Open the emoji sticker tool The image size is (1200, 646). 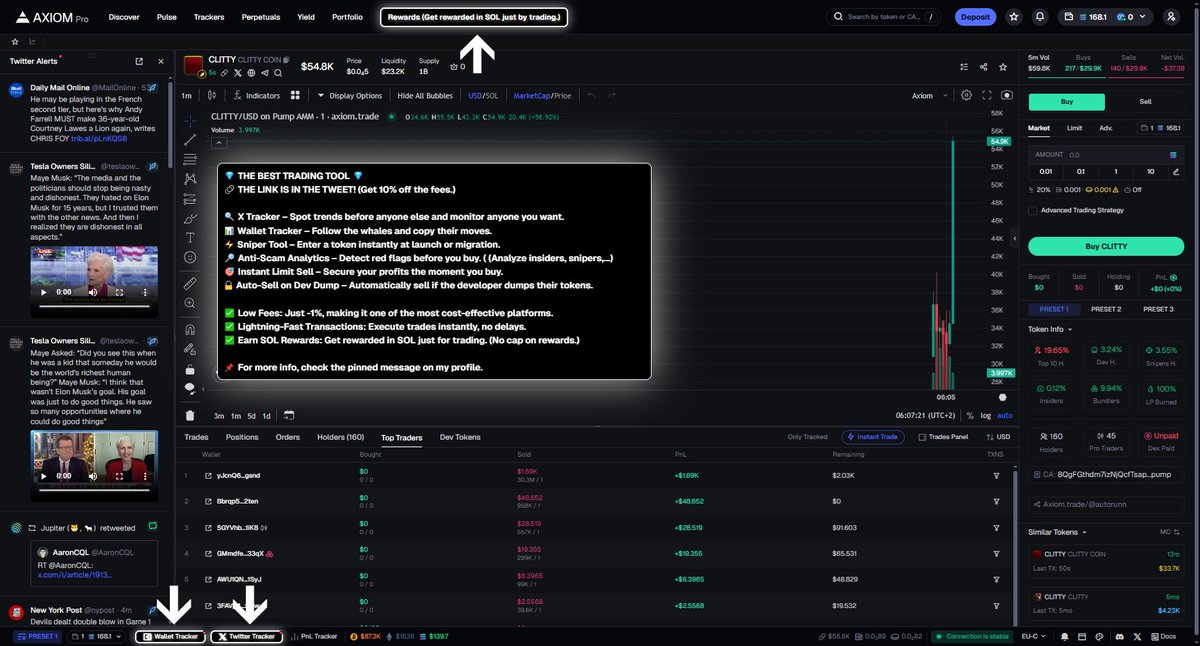coord(190,257)
